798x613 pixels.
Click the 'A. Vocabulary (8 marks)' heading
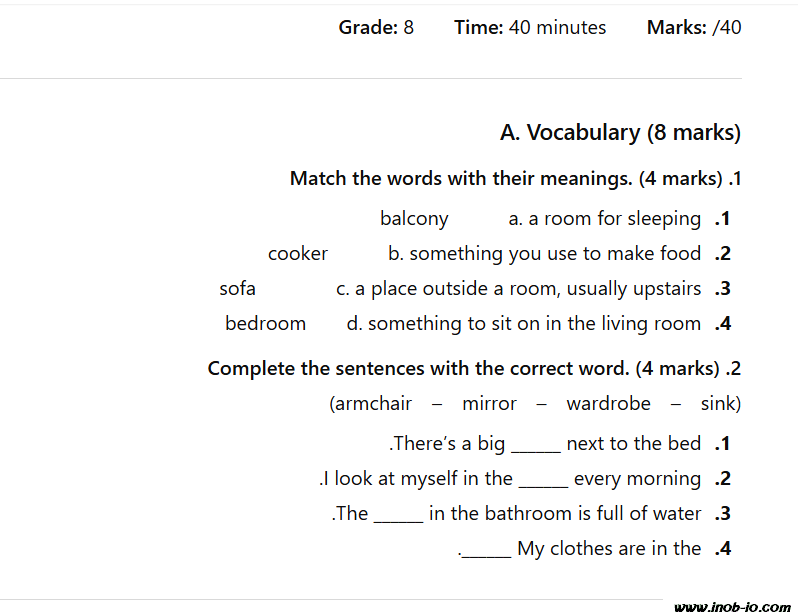point(620,133)
